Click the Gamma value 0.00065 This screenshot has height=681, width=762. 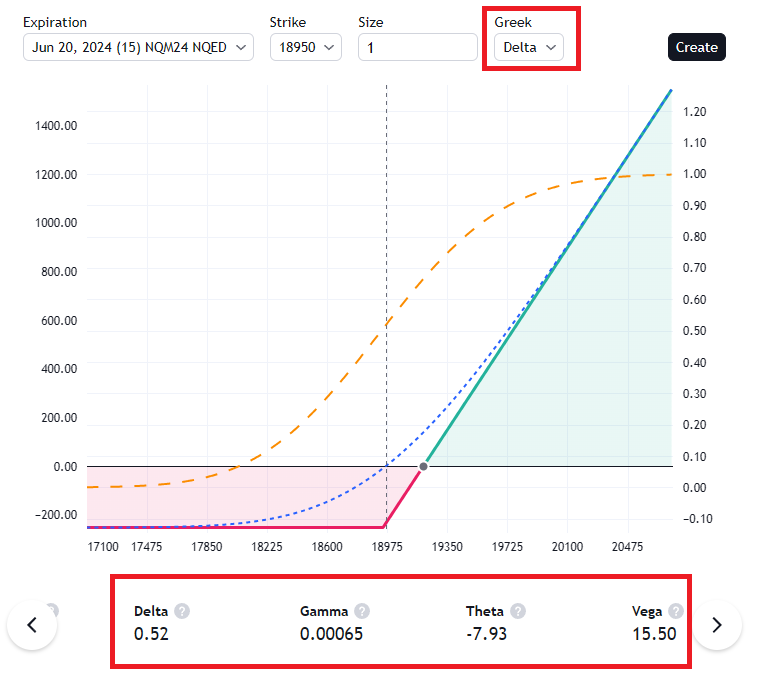pyautogui.click(x=331, y=634)
